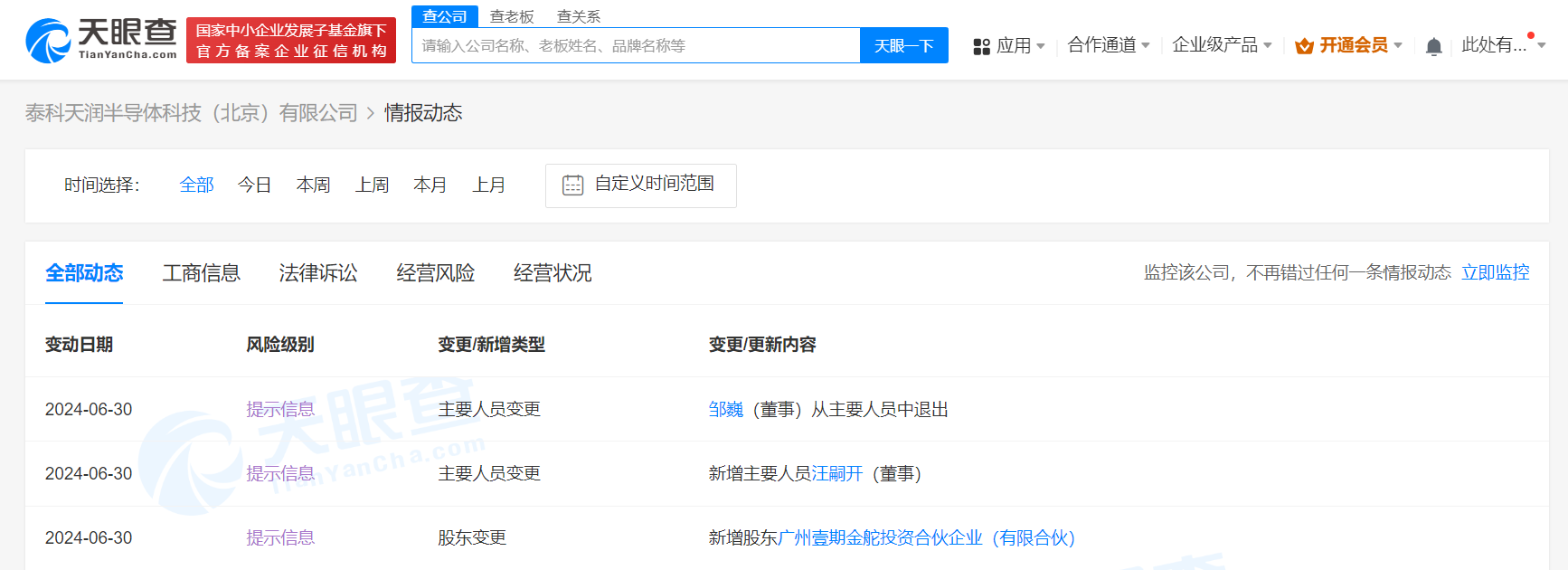The width and height of the screenshot is (1568, 570).
Task: Select the 今日 time filter
Action: (x=254, y=185)
